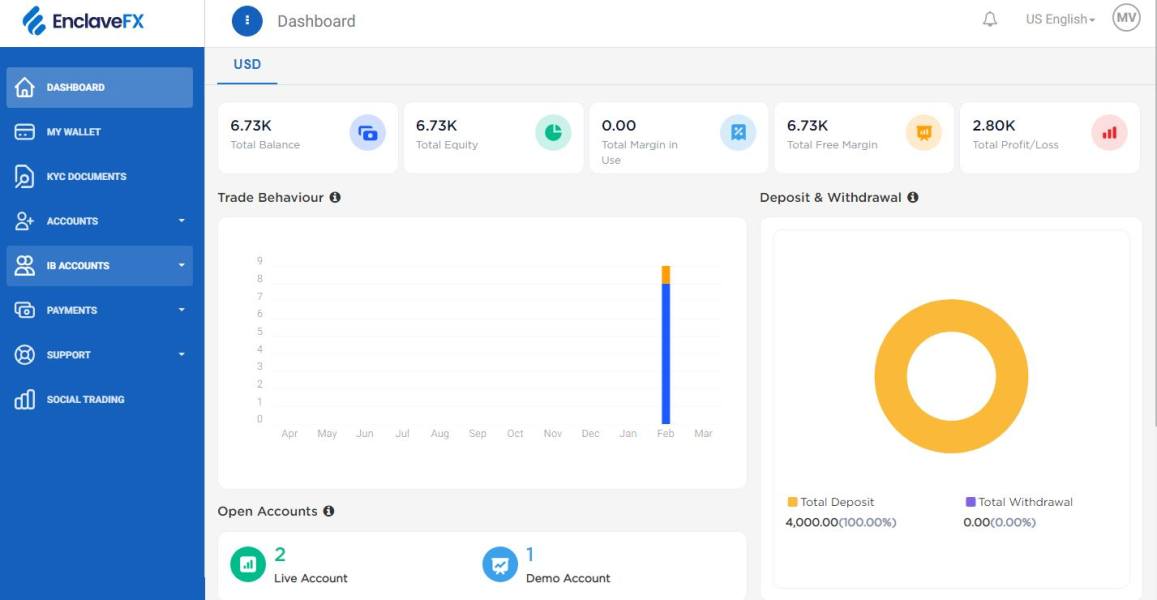The image size is (1157, 600).
Task: Toggle Total Withdrawal legend item
Action: 1018,502
